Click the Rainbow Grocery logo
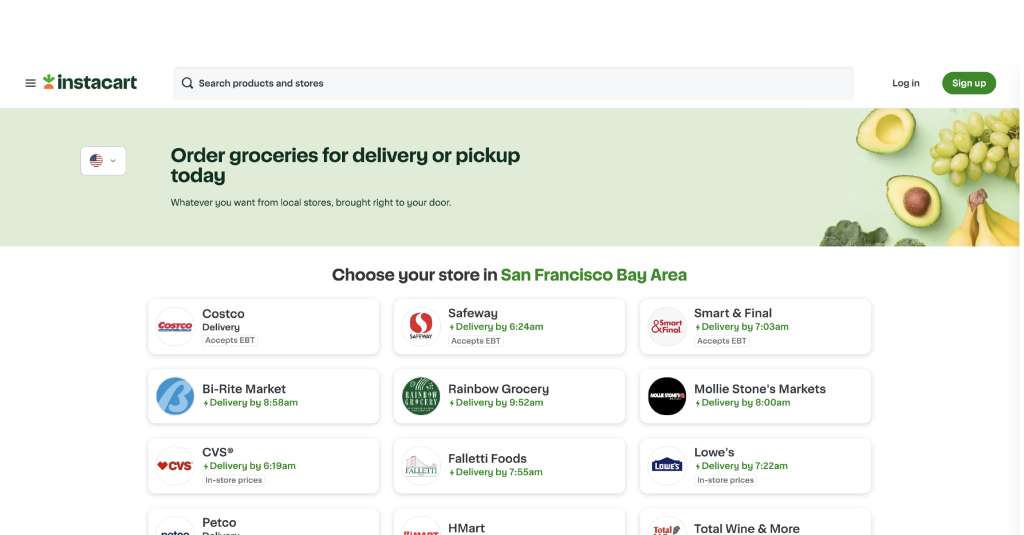Screen dimensions: 1024x535 [x=421, y=396]
